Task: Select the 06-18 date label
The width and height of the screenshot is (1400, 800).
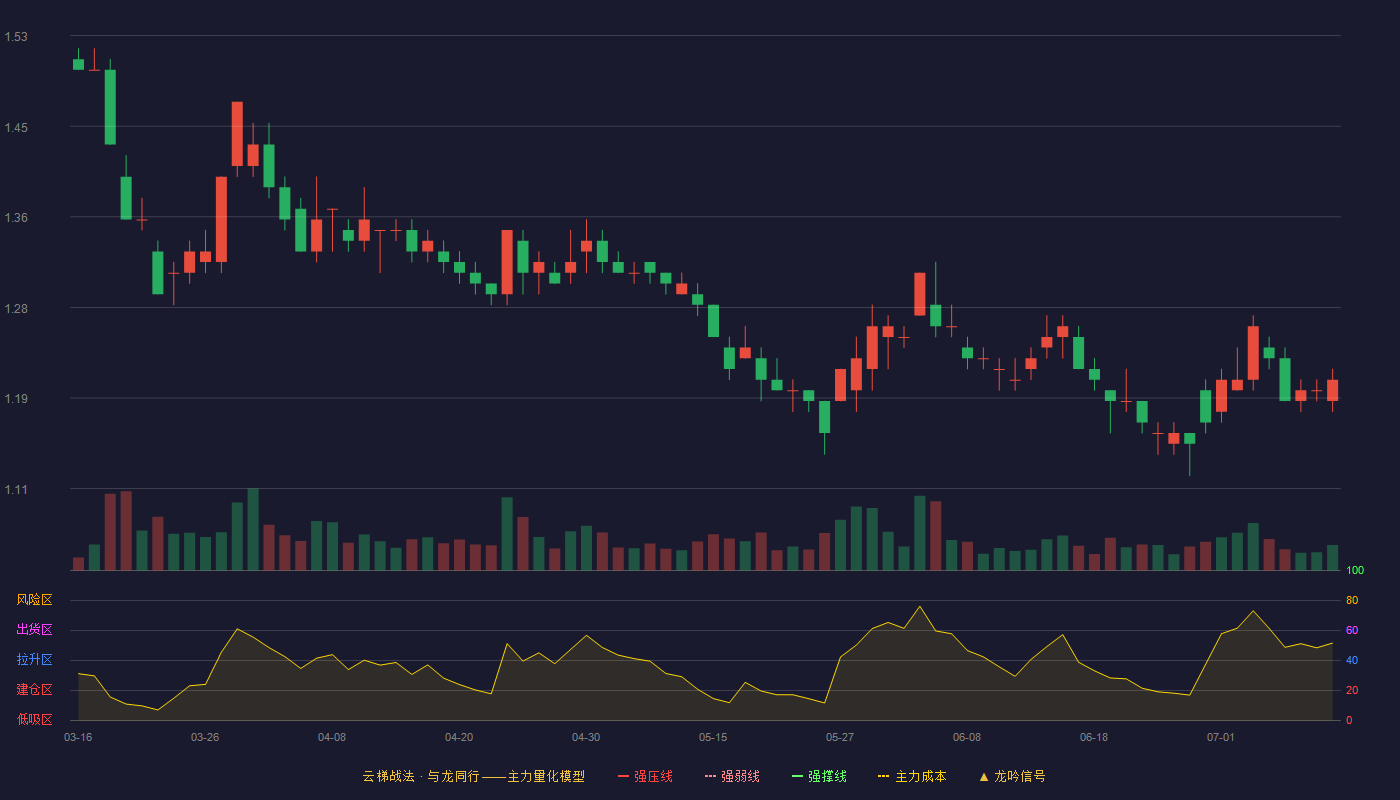Action: (1094, 737)
